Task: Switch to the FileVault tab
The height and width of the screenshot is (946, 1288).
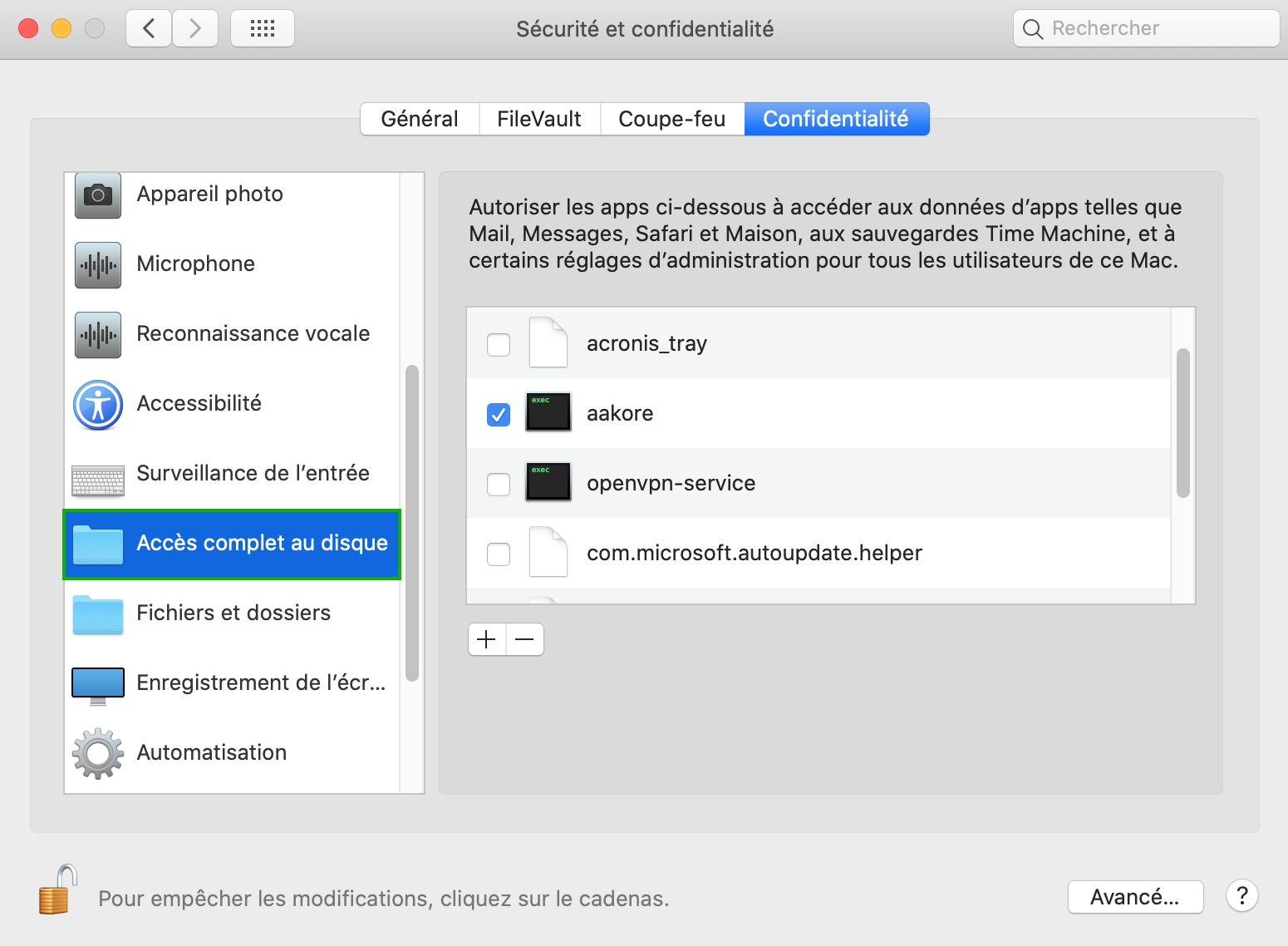Action: [539, 119]
